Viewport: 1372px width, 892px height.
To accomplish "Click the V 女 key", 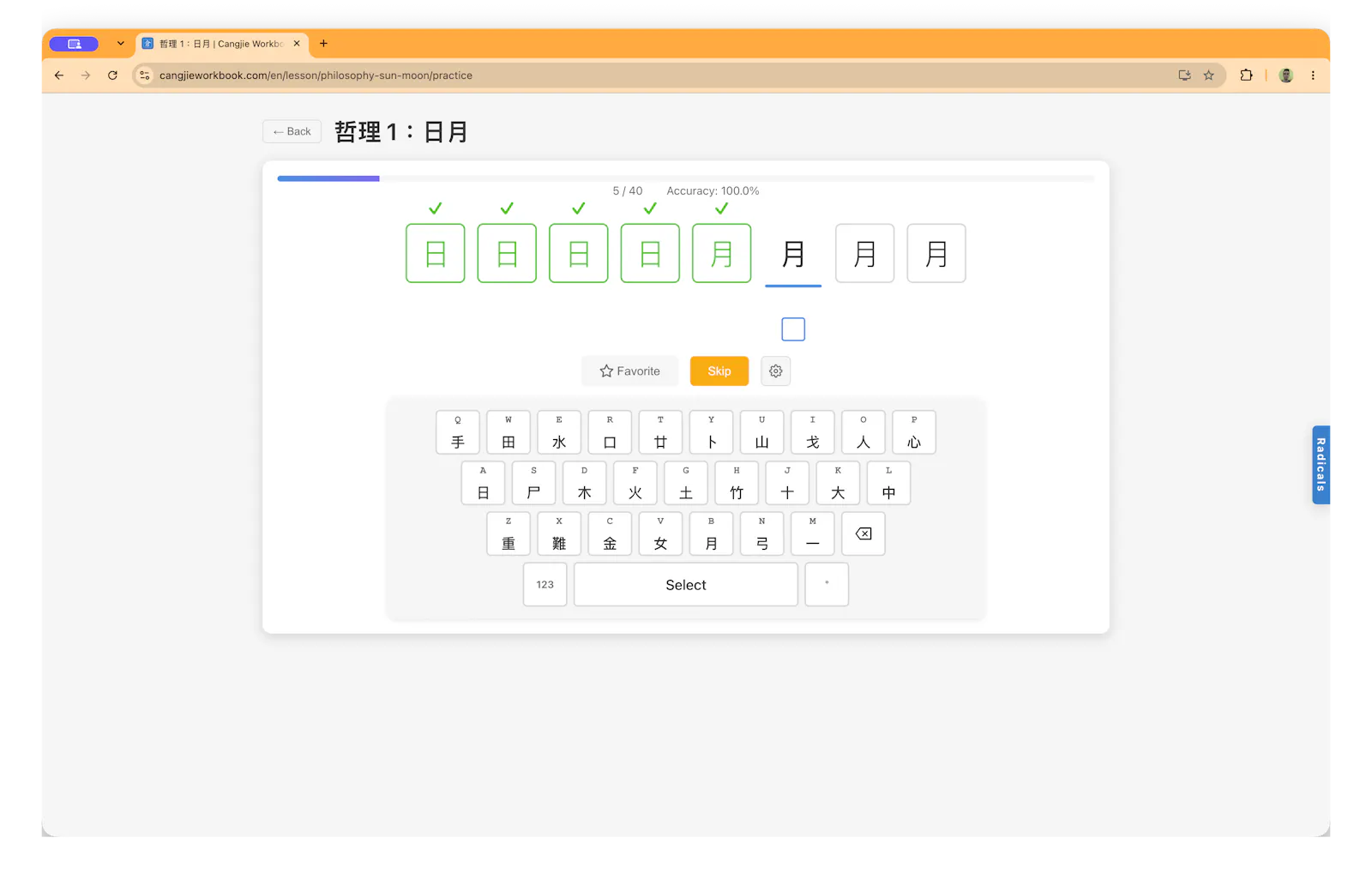I will point(660,533).
